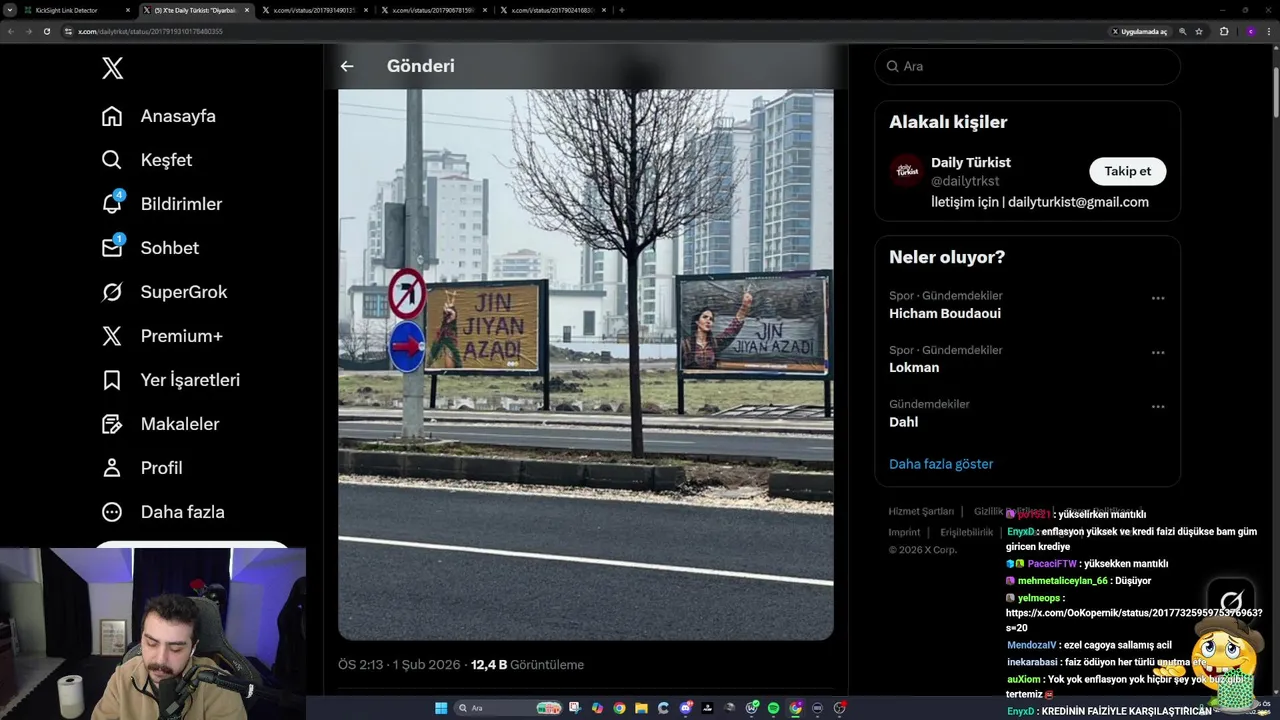1280x720 pixels.
Task: Switch to KickSight Link Detector tab
Action: 75,10
